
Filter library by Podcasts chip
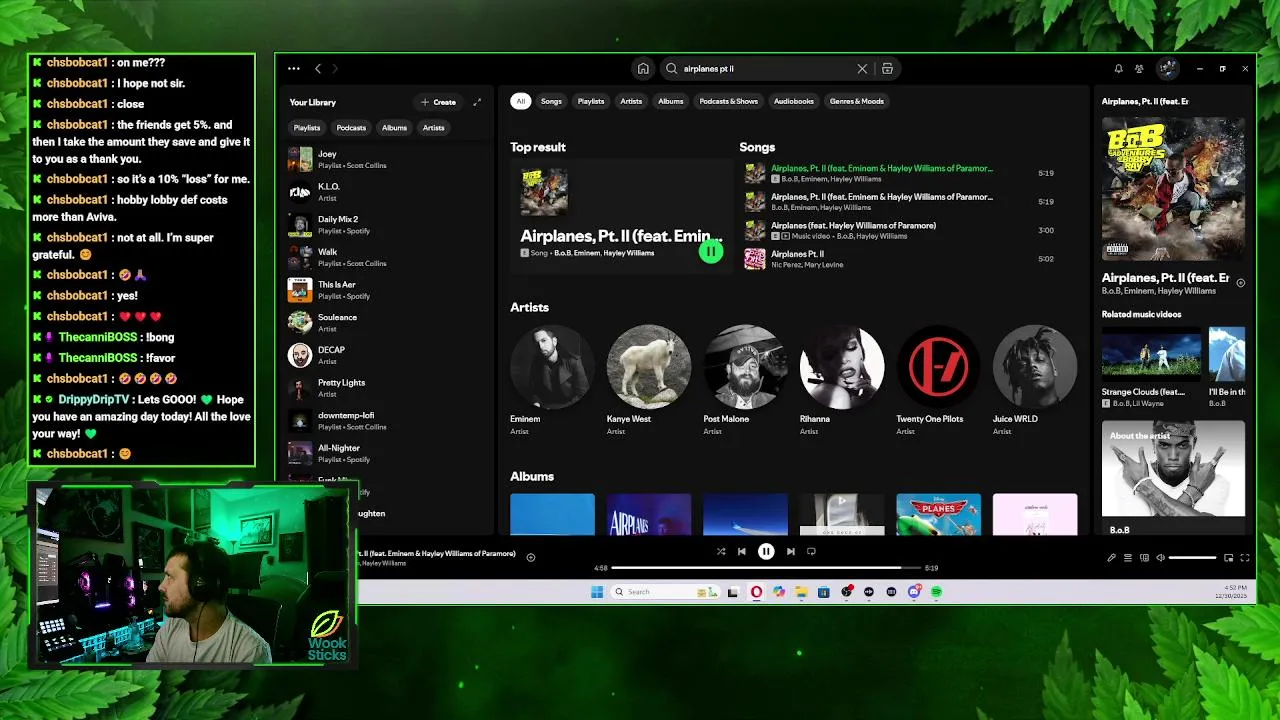(x=351, y=128)
